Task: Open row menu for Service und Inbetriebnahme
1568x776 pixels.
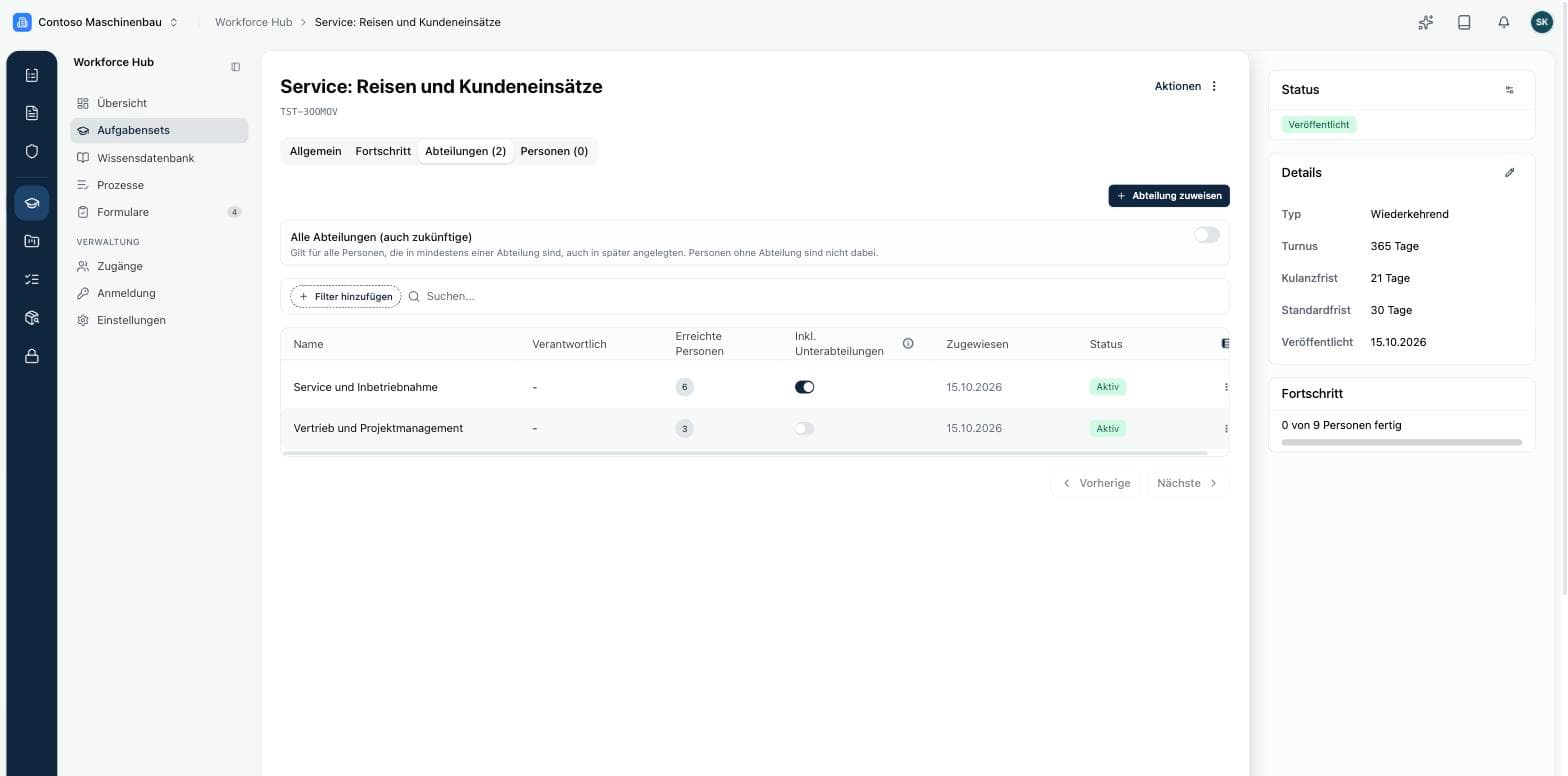Action: pyautogui.click(x=1226, y=387)
